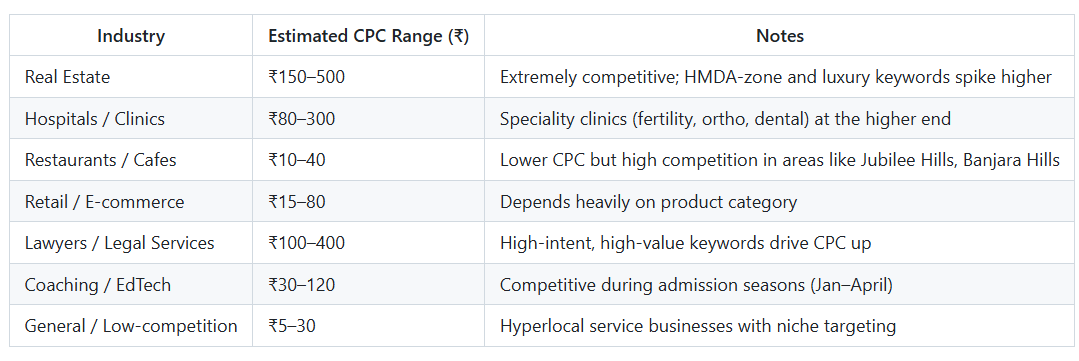
Task: Click the ₹15–80 price range cell
Action: [368, 202]
